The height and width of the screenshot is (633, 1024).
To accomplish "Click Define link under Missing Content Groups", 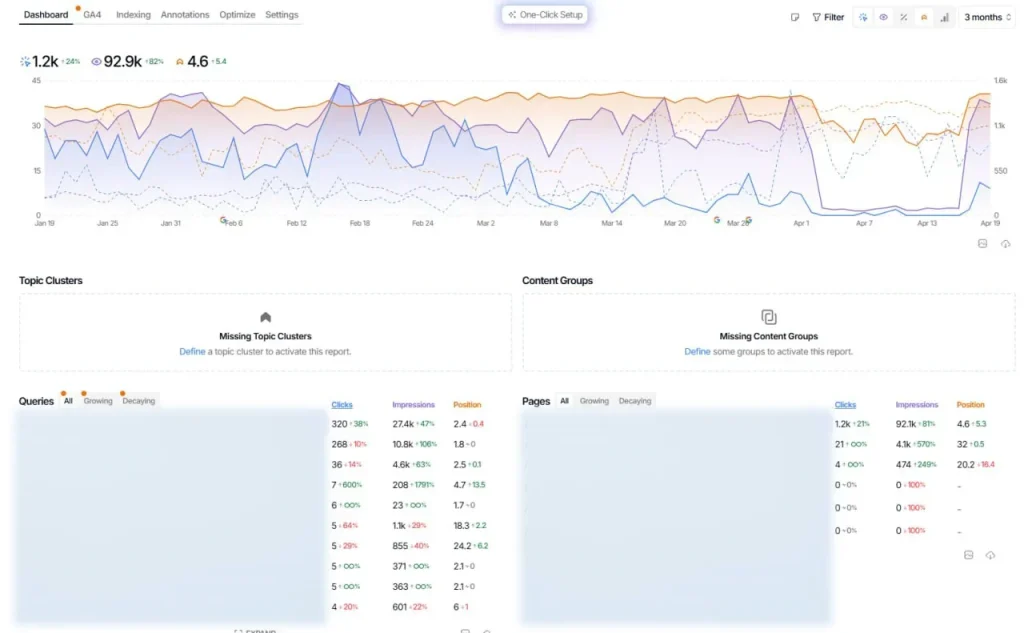I will click(697, 352).
